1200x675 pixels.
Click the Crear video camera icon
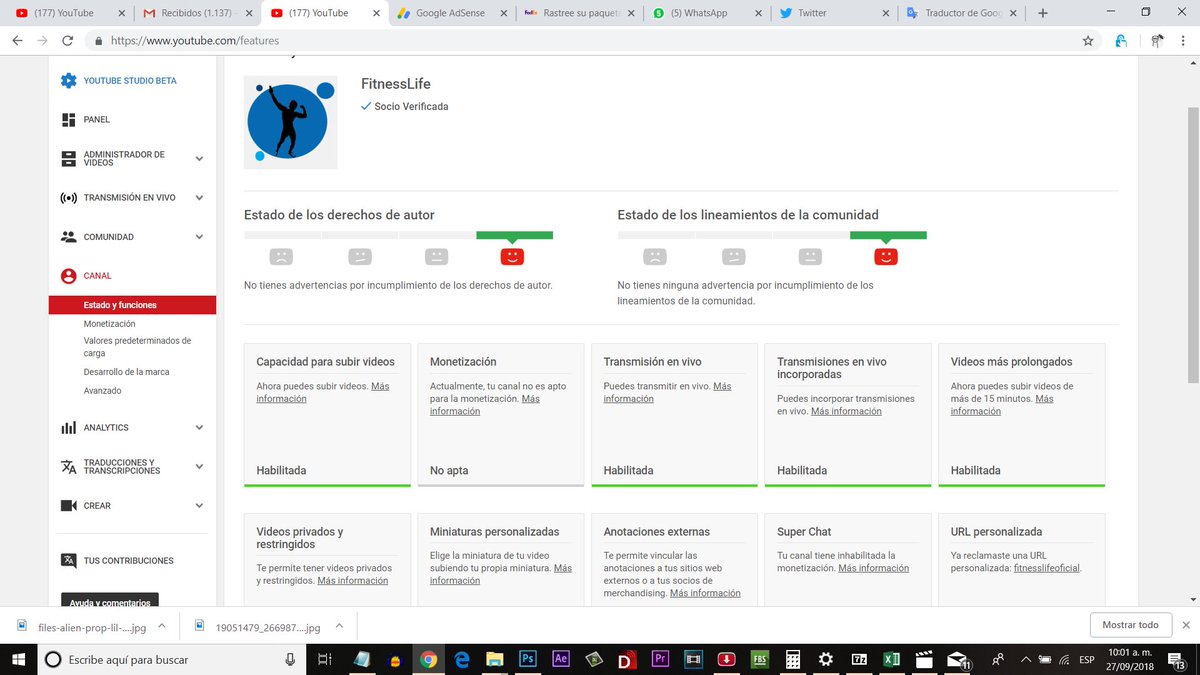point(68,506)
